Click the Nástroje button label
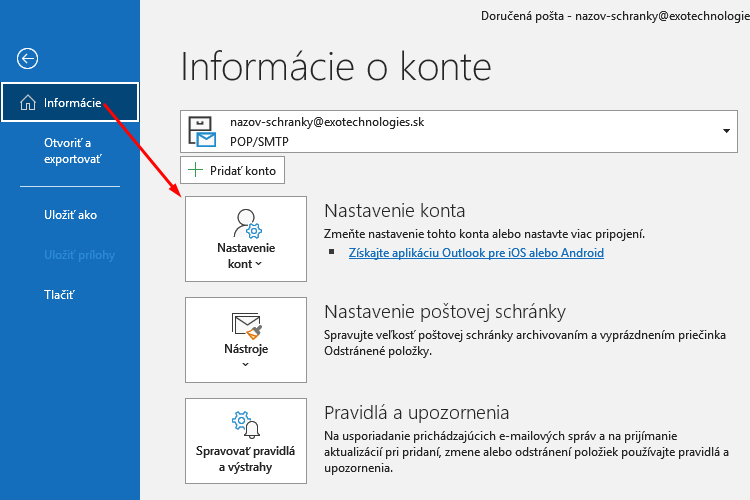Image resolution: width=750 pixels, height=500 pixels. 246,349
